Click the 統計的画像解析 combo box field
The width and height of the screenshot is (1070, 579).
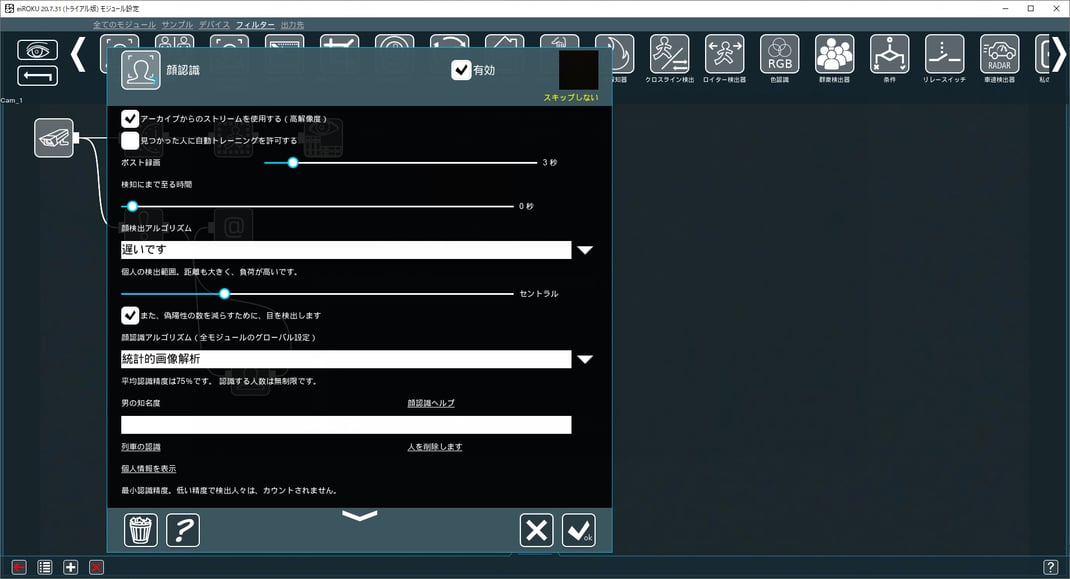coord(346,359)
